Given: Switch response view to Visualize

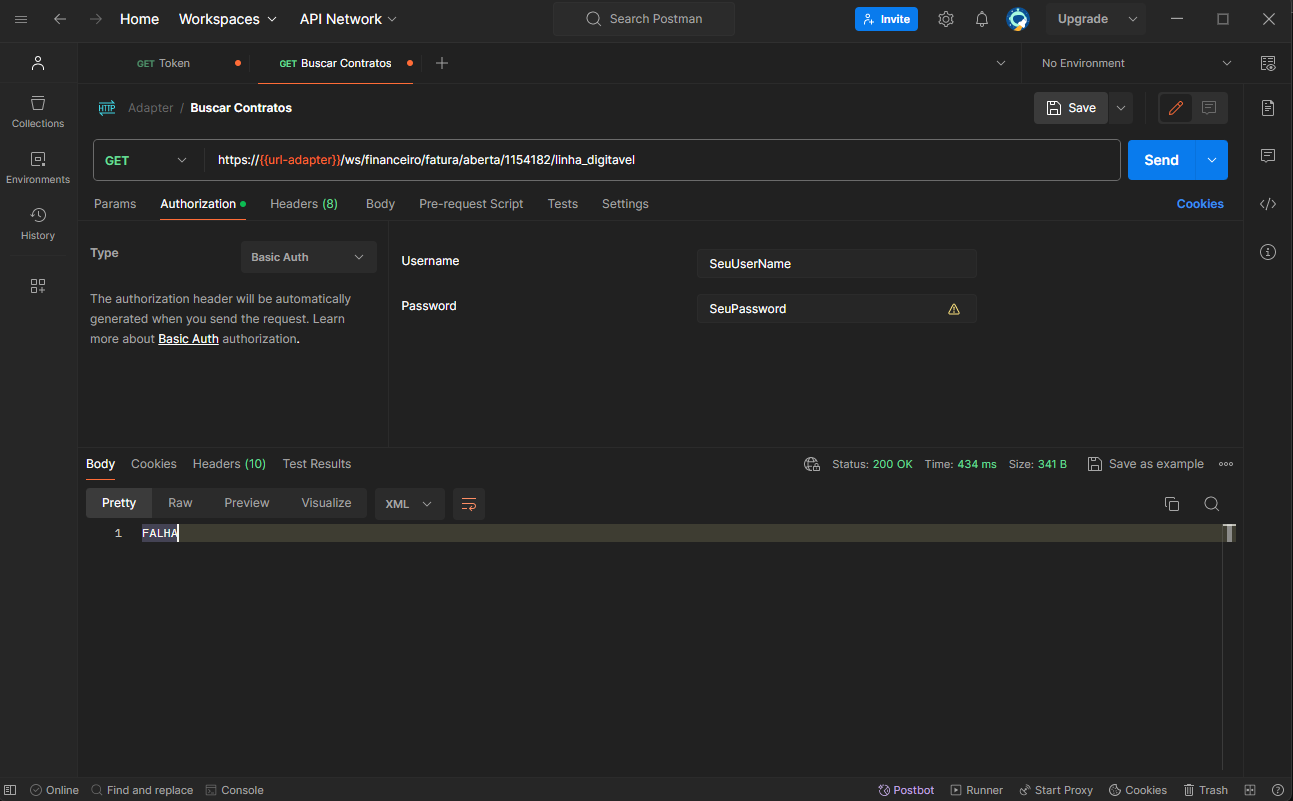Looking at the screenshot, I should pos(327,503).
